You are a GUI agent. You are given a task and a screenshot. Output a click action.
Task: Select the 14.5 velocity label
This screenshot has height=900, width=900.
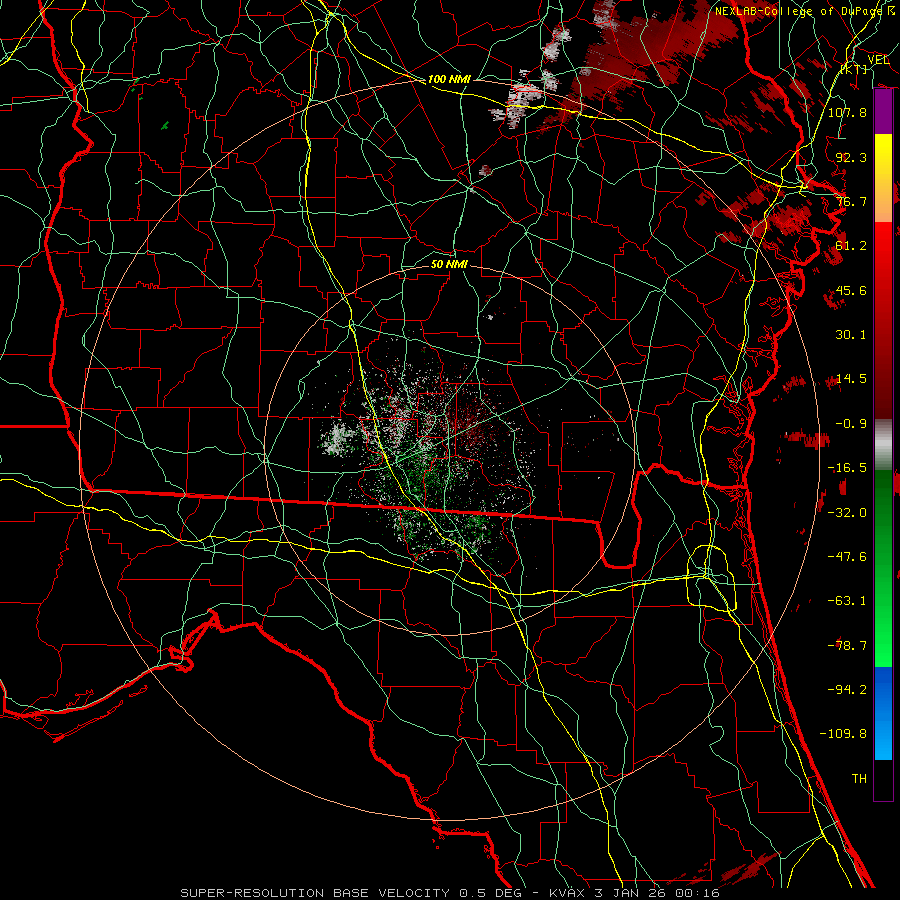tap(851, 379)
